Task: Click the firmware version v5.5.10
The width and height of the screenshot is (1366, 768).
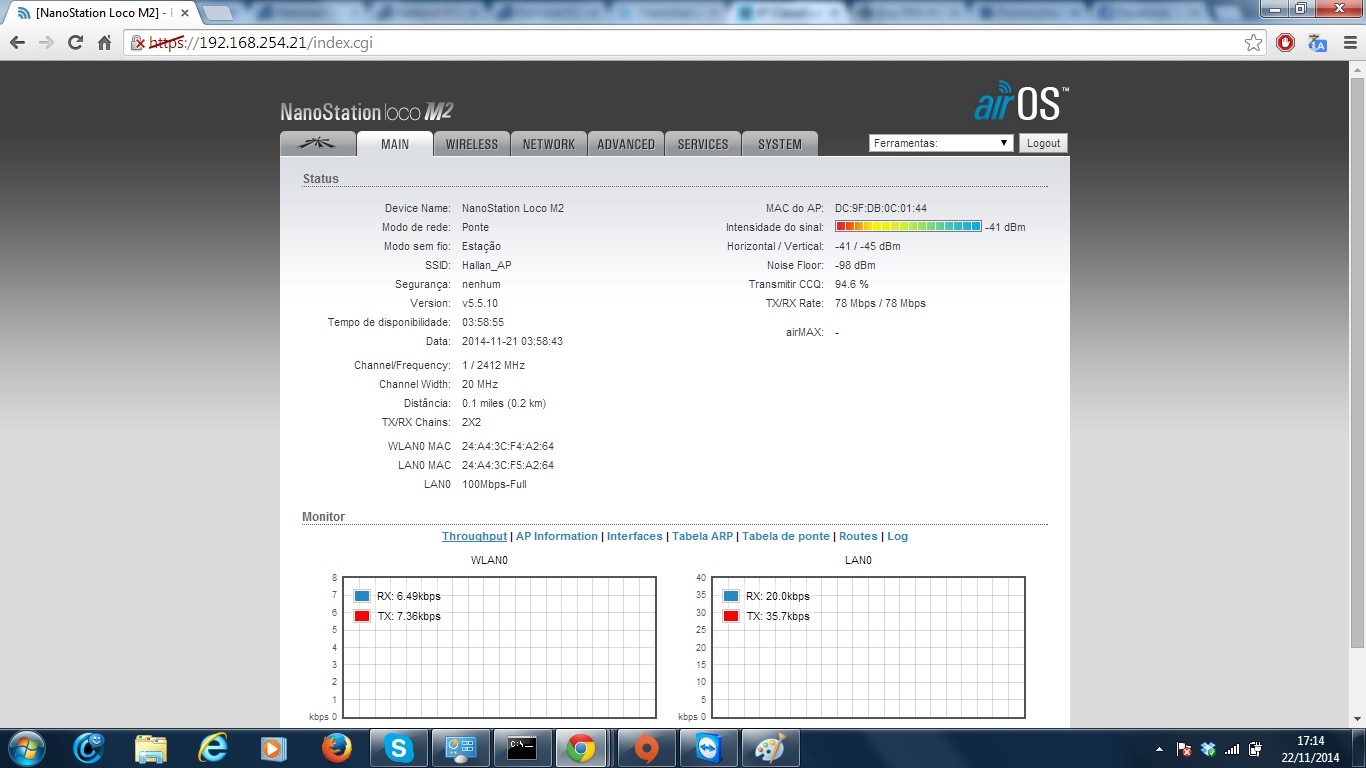Action: pyautogui.click(x=480, y=303)
